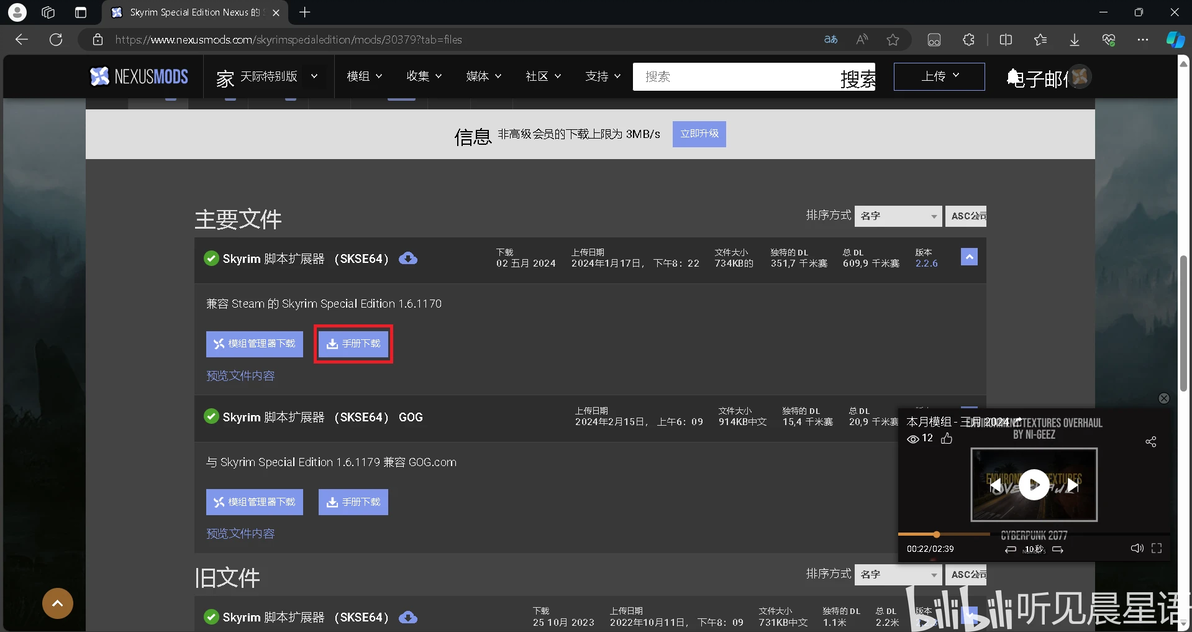
Task: Skip to the previous video
Action: tap(995, 484)
